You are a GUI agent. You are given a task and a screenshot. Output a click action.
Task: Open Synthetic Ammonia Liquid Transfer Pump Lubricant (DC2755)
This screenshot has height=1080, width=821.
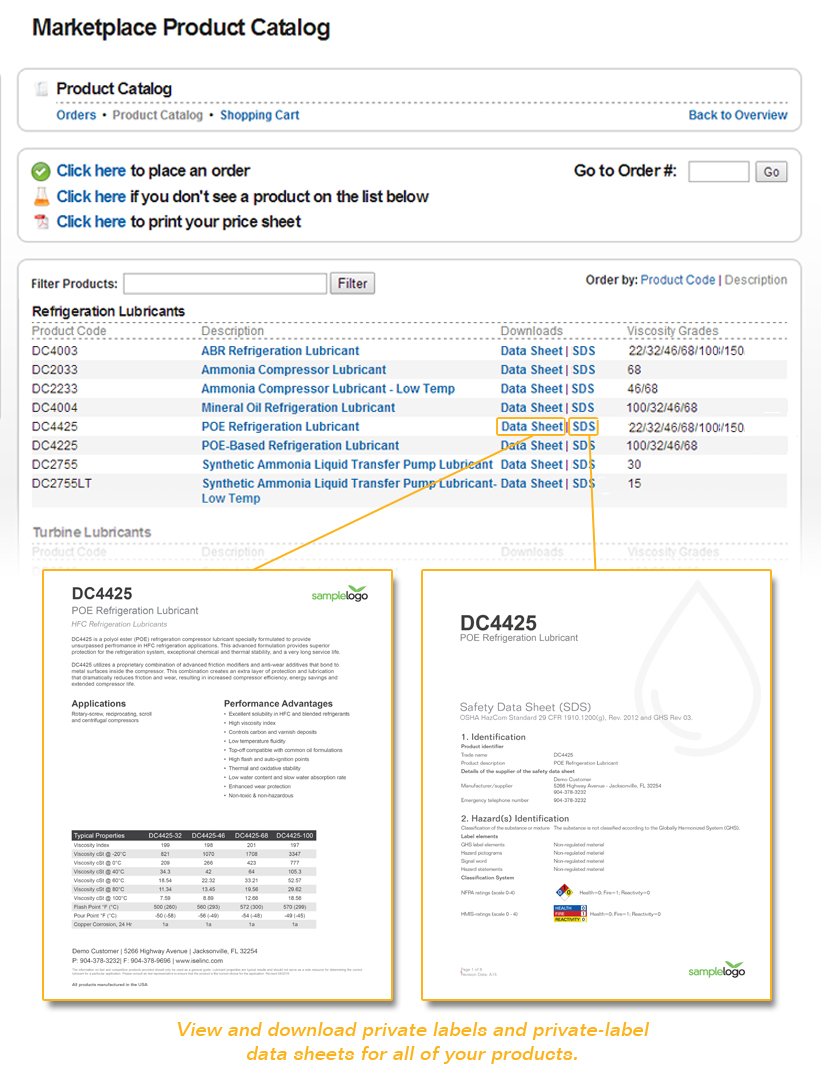click(x=347, y=465)
